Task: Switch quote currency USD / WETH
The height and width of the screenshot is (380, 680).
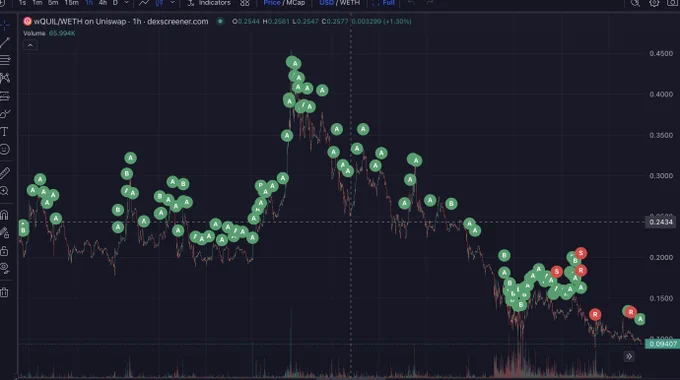Action: click(x=340, y=3)
